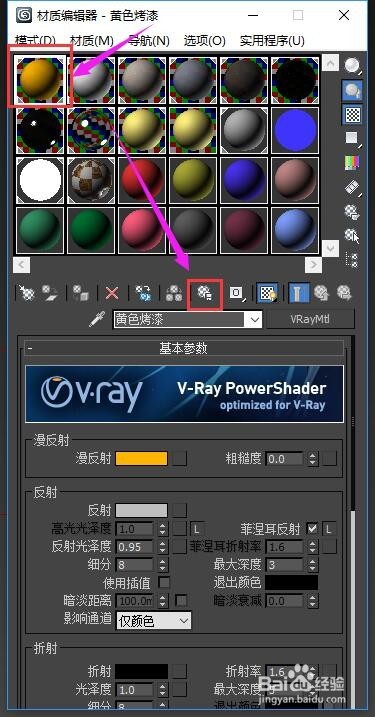Click the black 退出颜色 swatch
Screen dimensions: 375x717
click(x=292, y=583)
